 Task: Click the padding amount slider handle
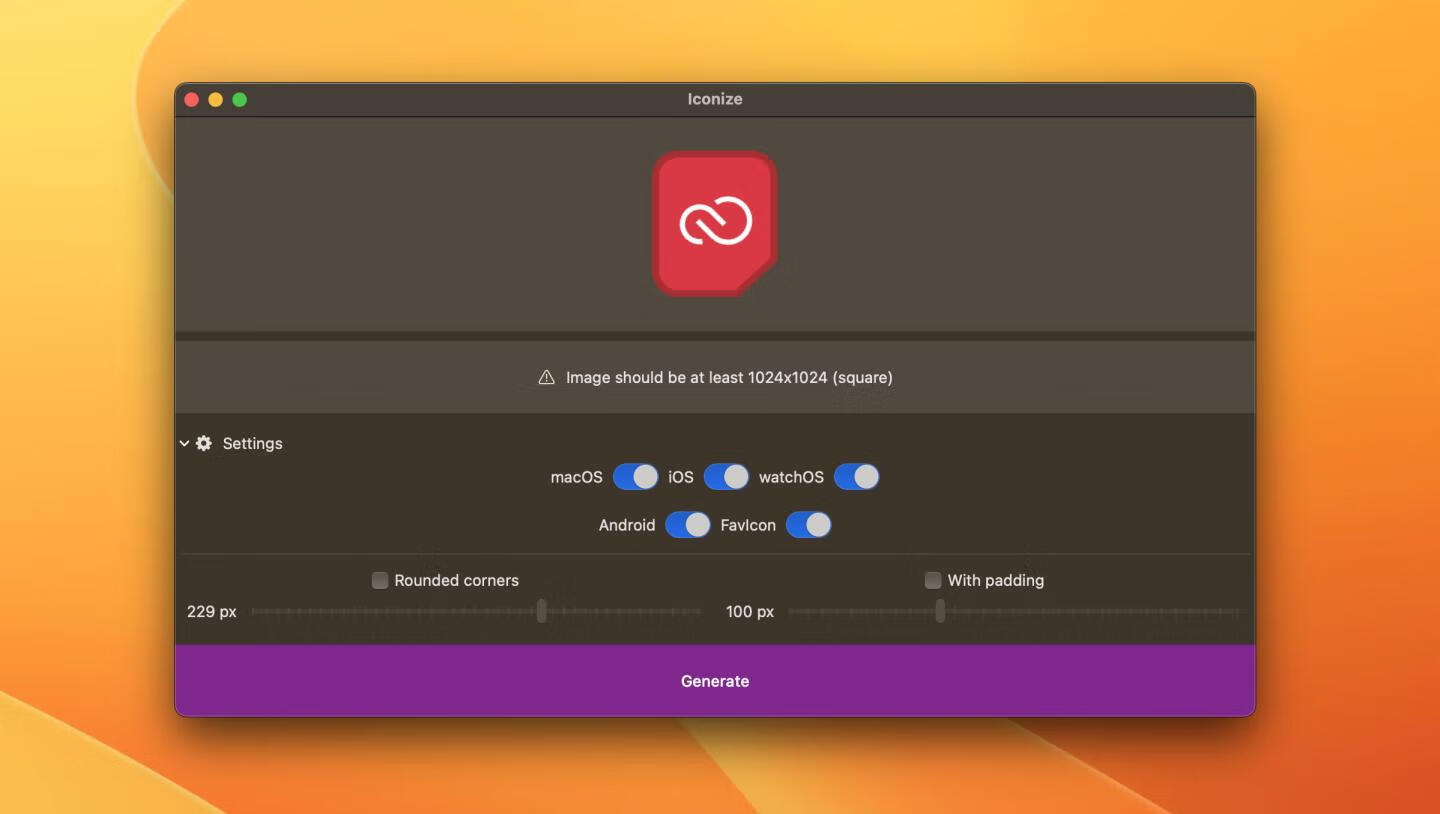pos(940,611)
